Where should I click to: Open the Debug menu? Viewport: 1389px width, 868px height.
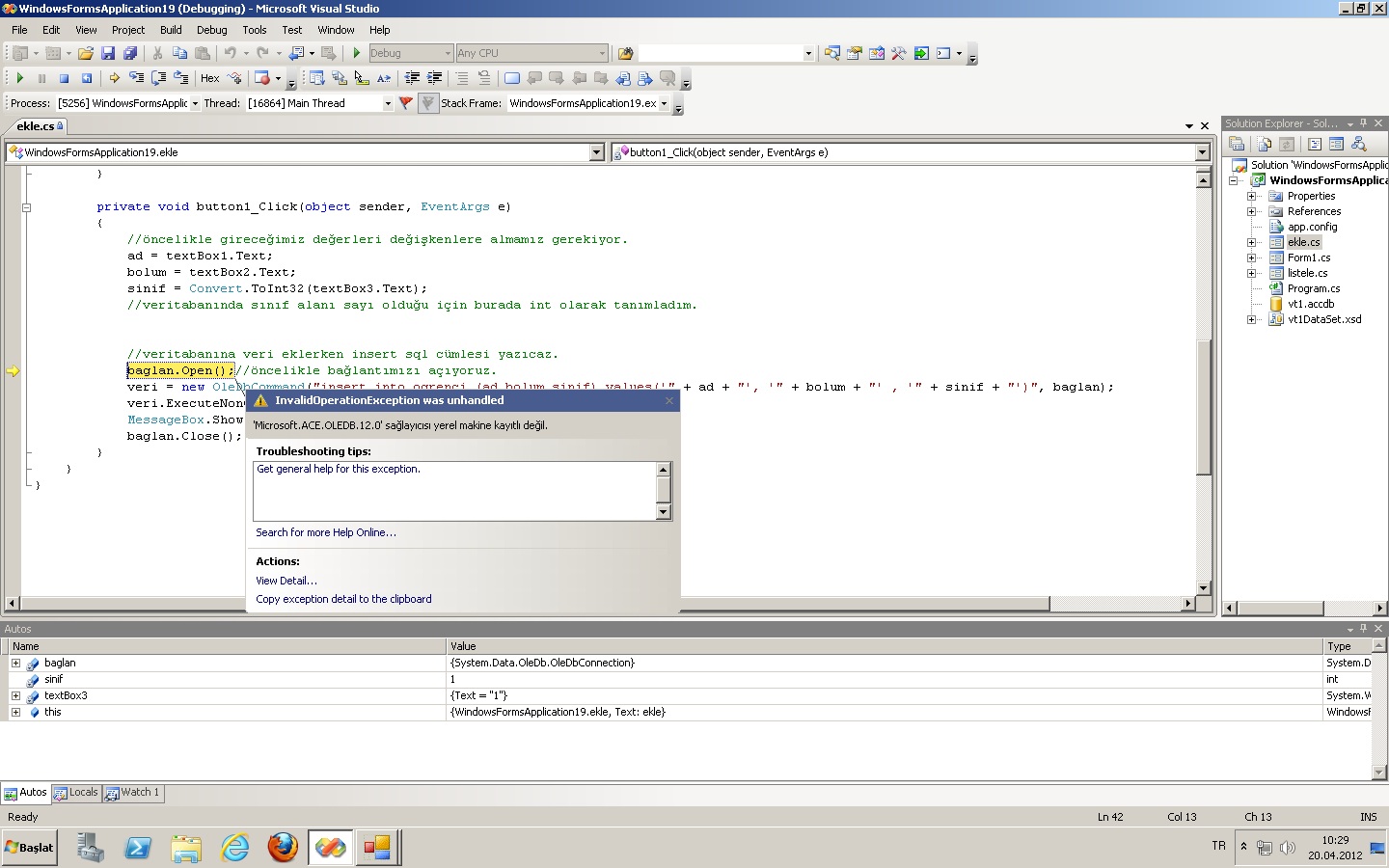212,30
